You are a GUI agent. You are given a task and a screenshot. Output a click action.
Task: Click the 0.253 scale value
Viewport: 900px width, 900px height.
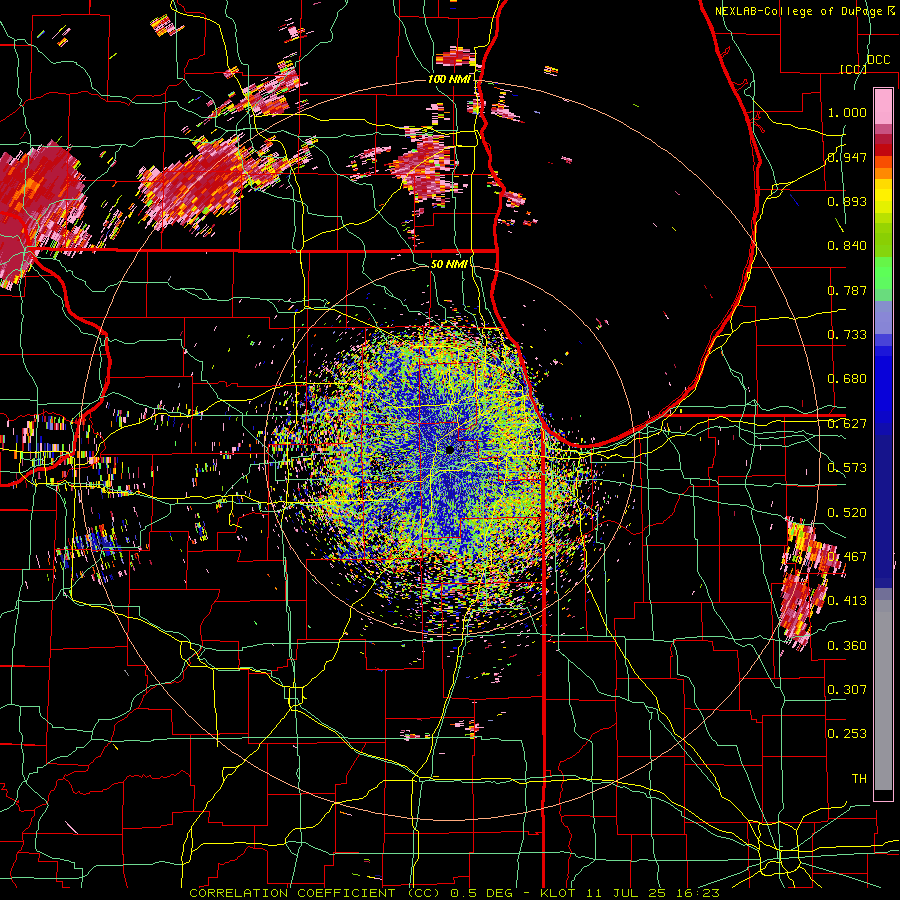[847, 734]
